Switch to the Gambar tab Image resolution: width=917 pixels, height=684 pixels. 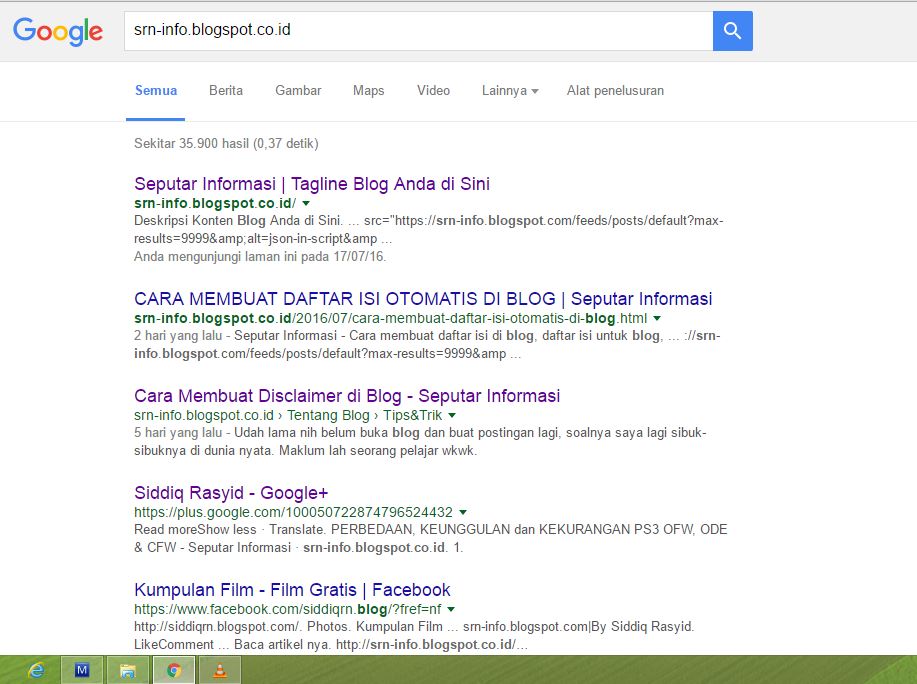coord(298,91)
